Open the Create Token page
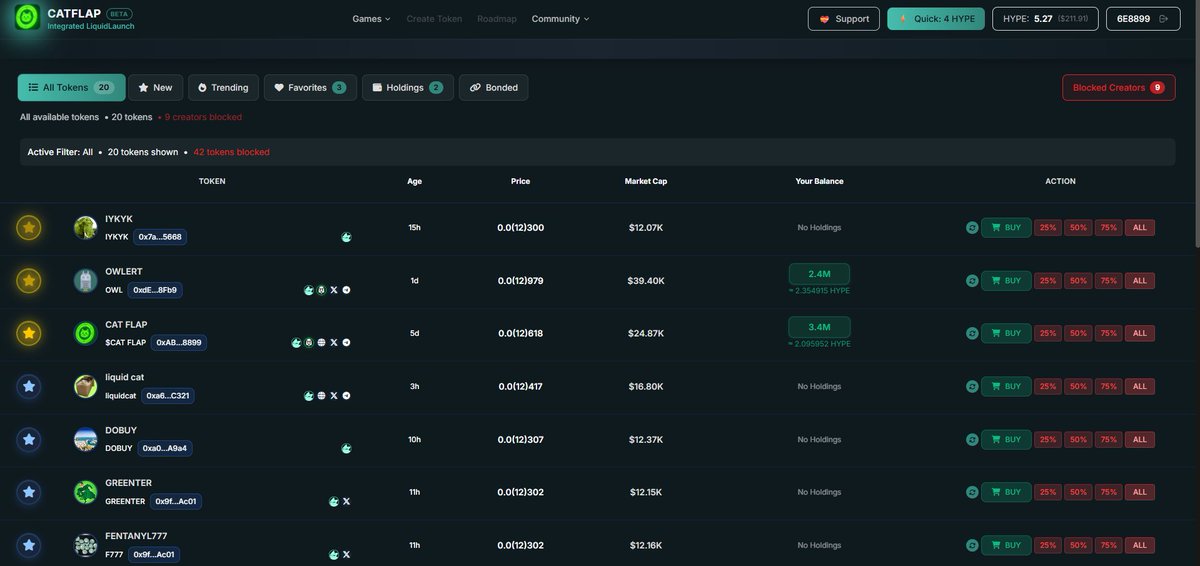The image size is (1200, 566). pyautogui.click(x=434, y=19)
